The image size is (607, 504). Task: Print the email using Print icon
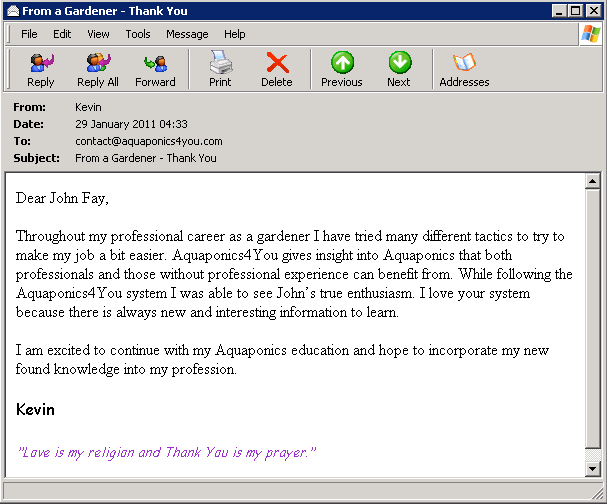tap(220, 70)
